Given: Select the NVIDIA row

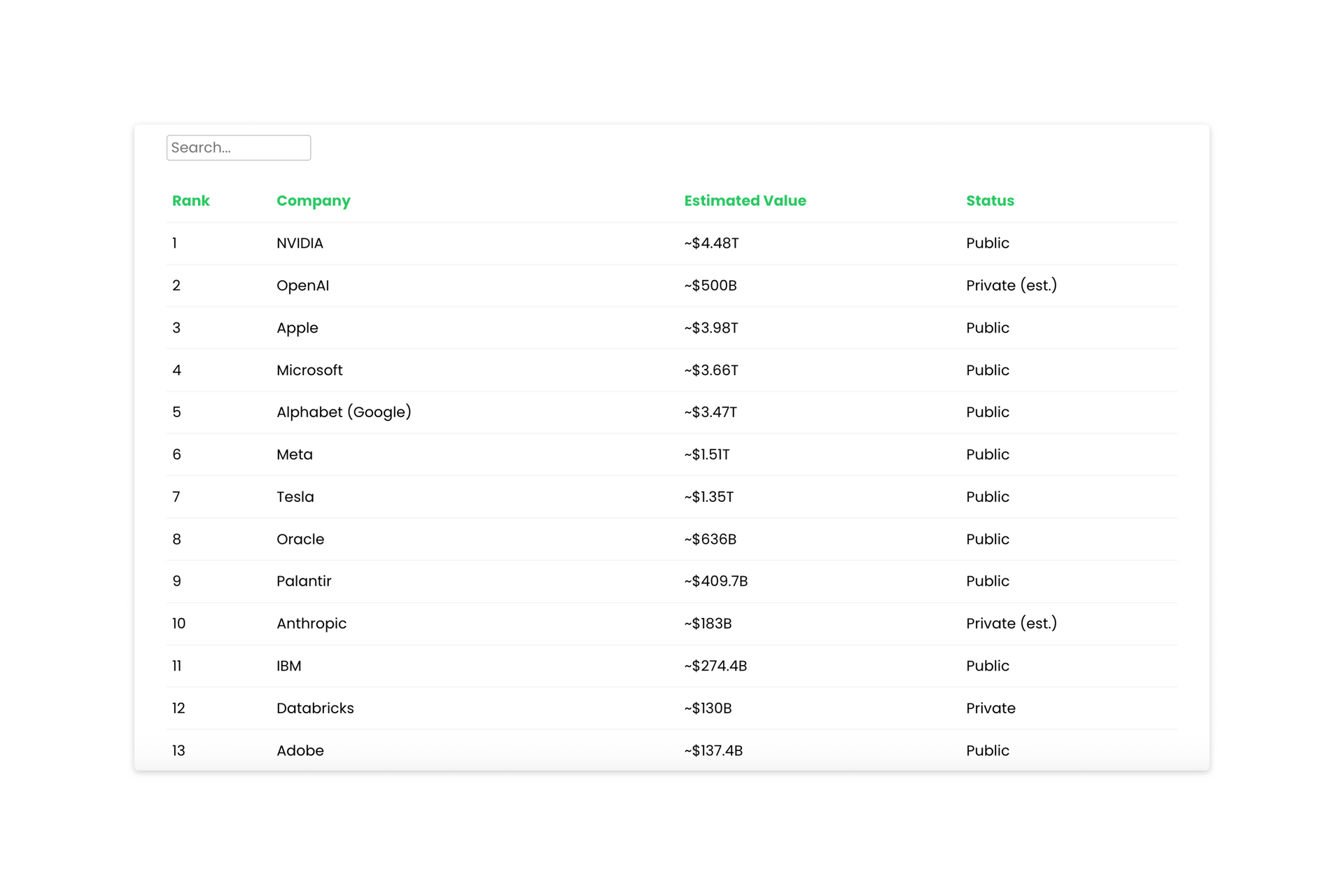Looking at the screenshot, I should 490,243.
